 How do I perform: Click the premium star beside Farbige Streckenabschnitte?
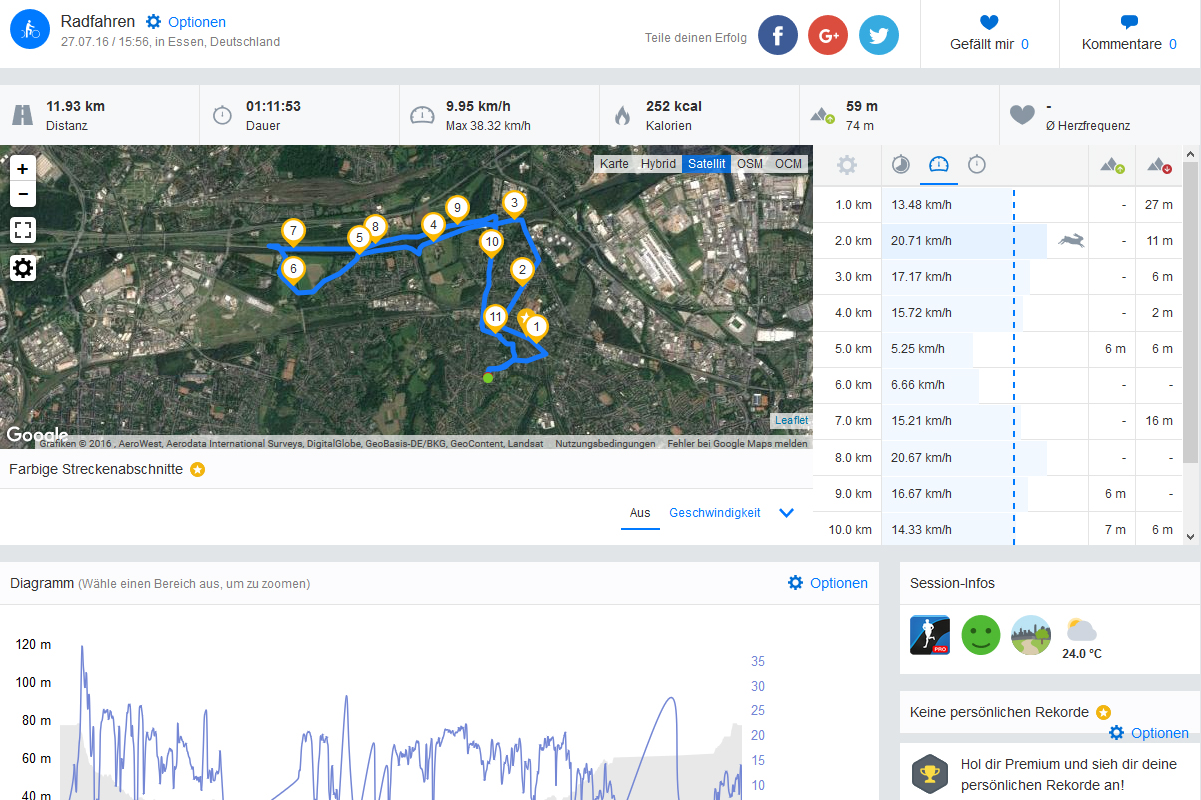tap(198, 469)
